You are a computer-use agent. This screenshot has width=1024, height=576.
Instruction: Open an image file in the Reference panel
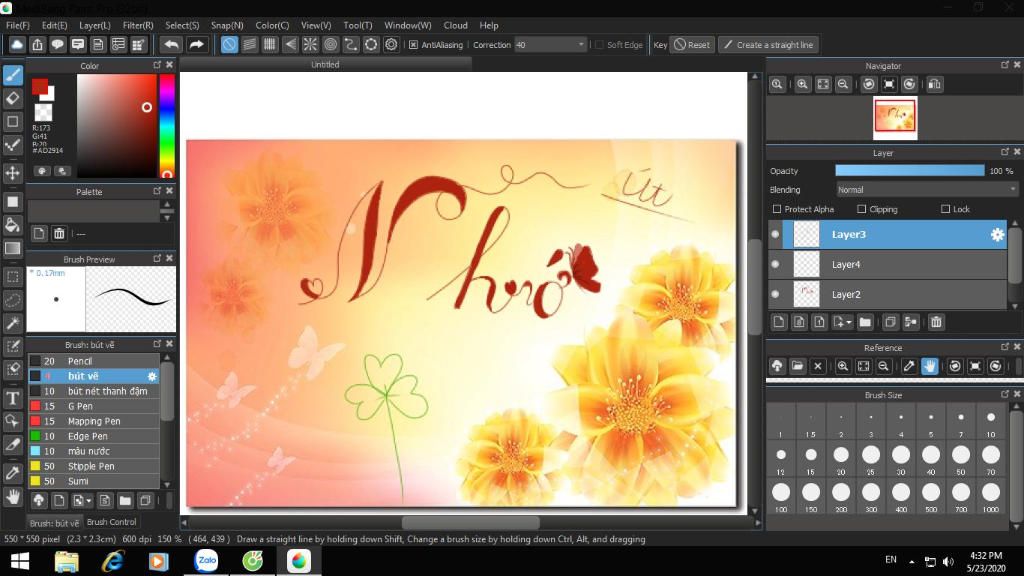[797, 366]
